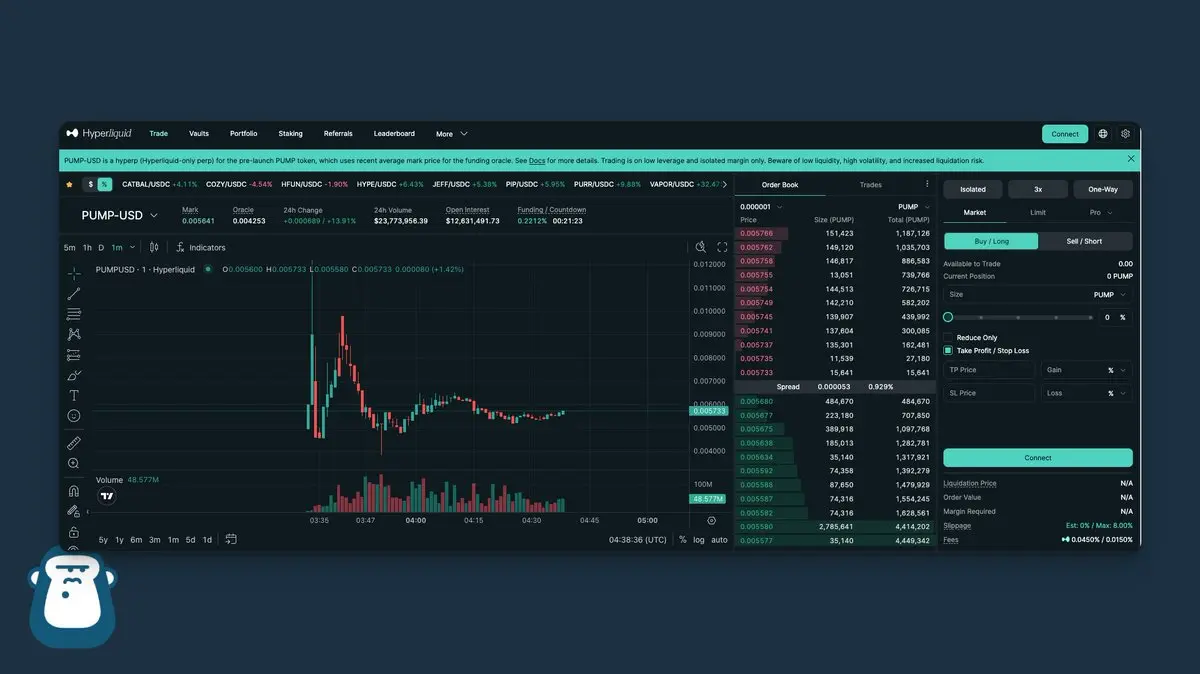Open the Indicators menu

tap(201, 247)
